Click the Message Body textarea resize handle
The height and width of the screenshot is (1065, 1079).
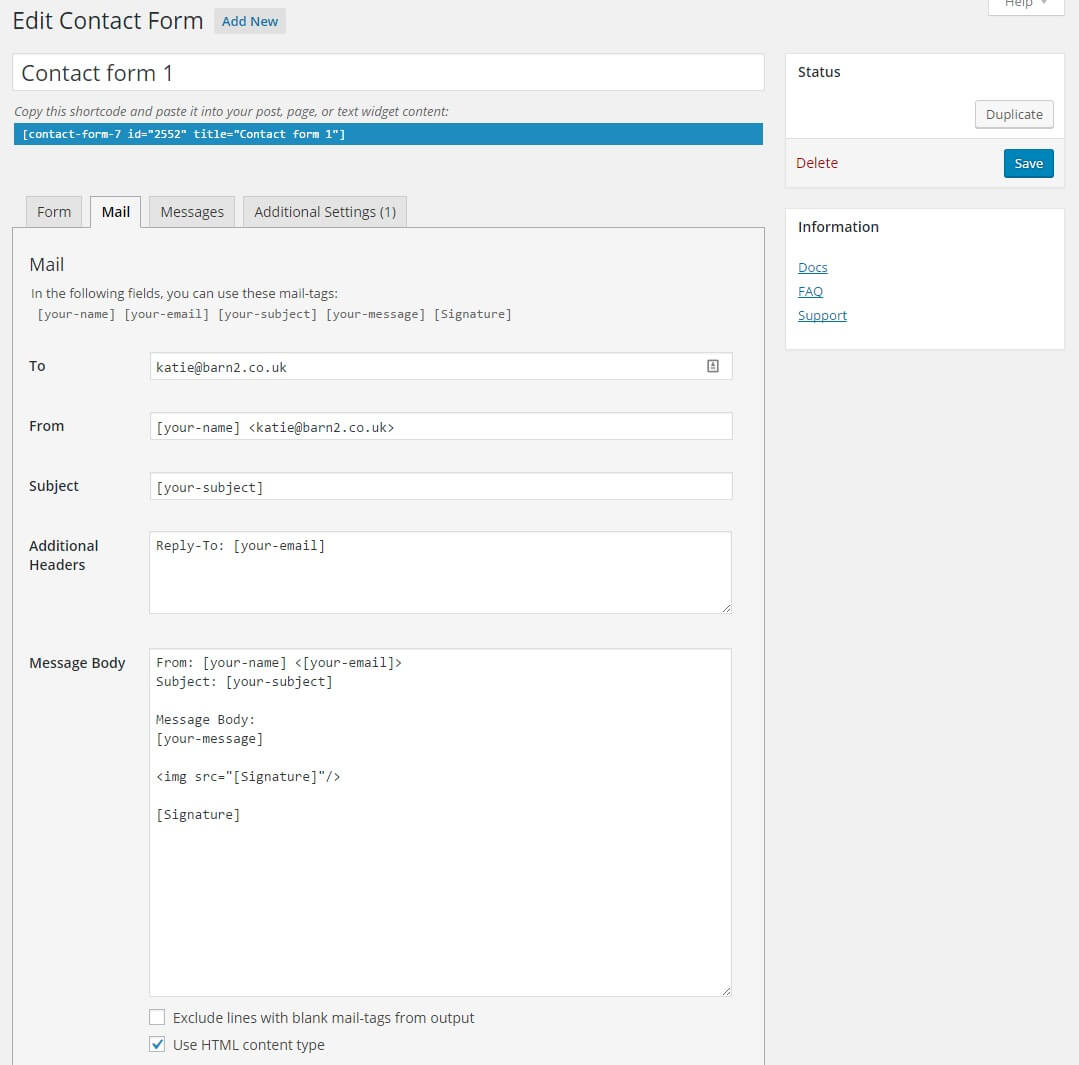[x=726, y=990]
